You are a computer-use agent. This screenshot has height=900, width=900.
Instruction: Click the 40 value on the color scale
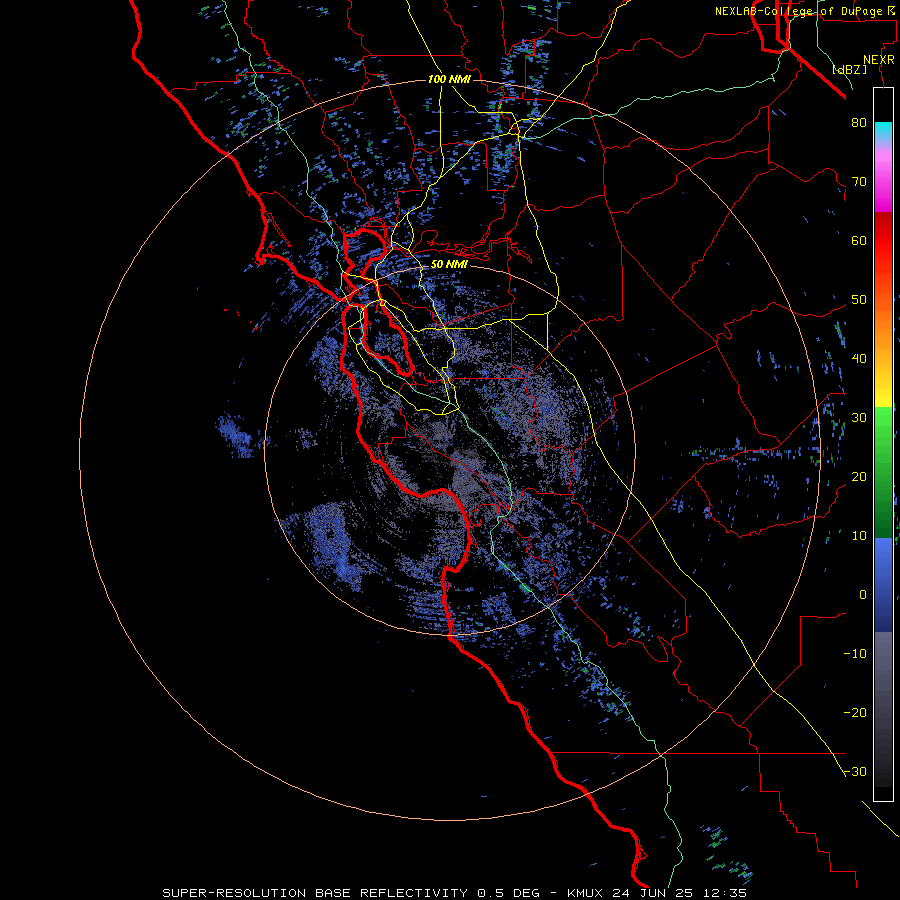[859, 359]
